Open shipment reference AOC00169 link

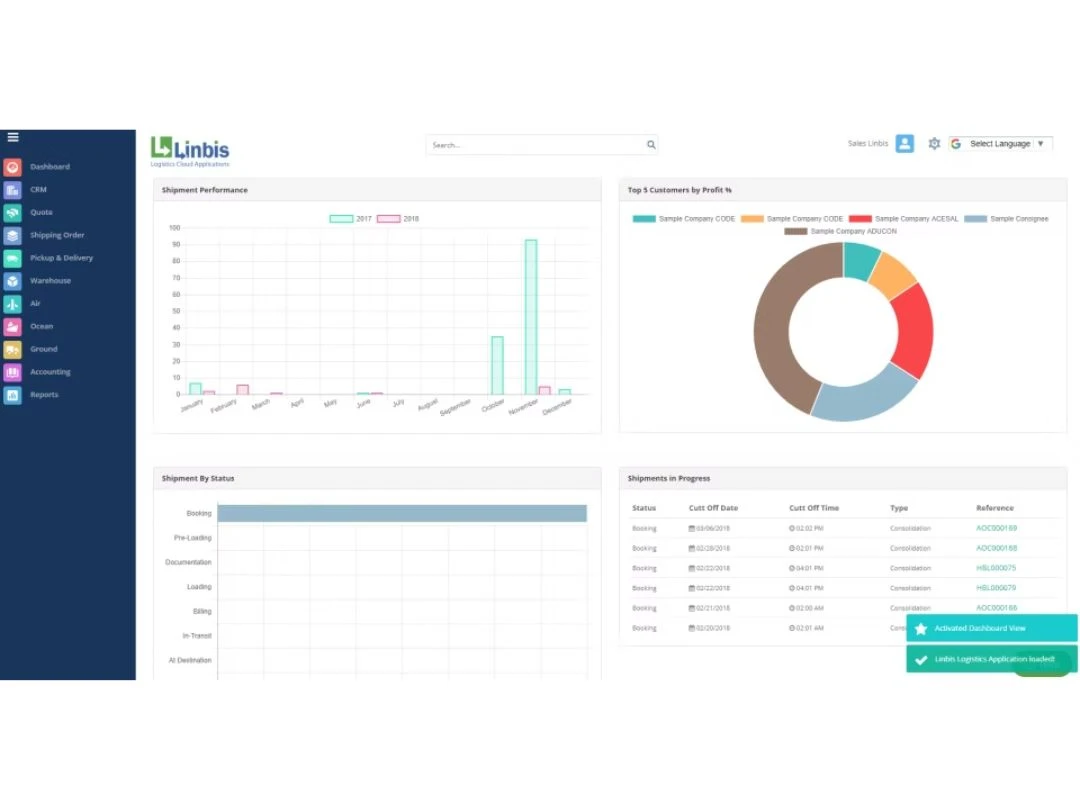996,528
